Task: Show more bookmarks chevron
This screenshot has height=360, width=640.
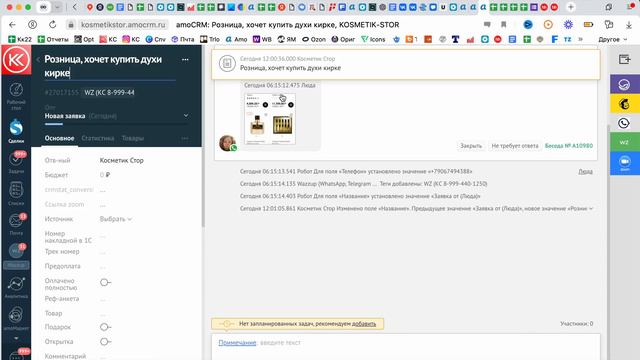Action: (580, 40)
